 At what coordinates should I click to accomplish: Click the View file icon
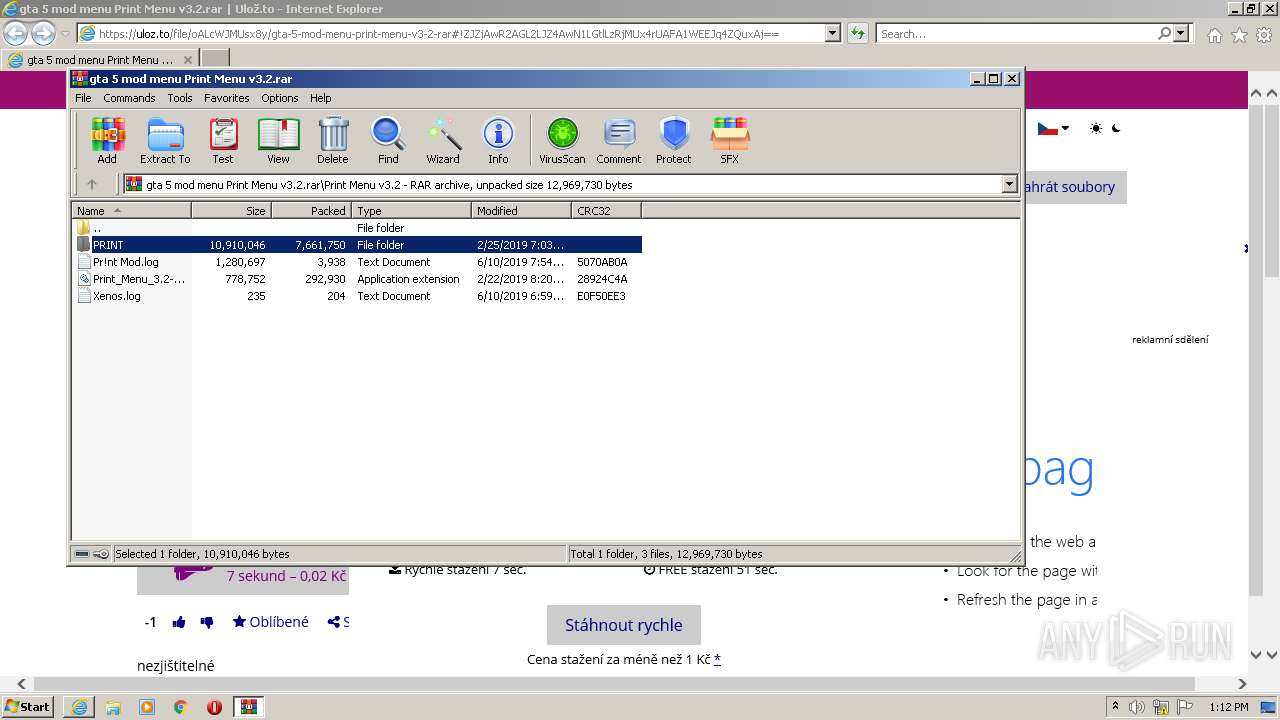coord(278,140)
